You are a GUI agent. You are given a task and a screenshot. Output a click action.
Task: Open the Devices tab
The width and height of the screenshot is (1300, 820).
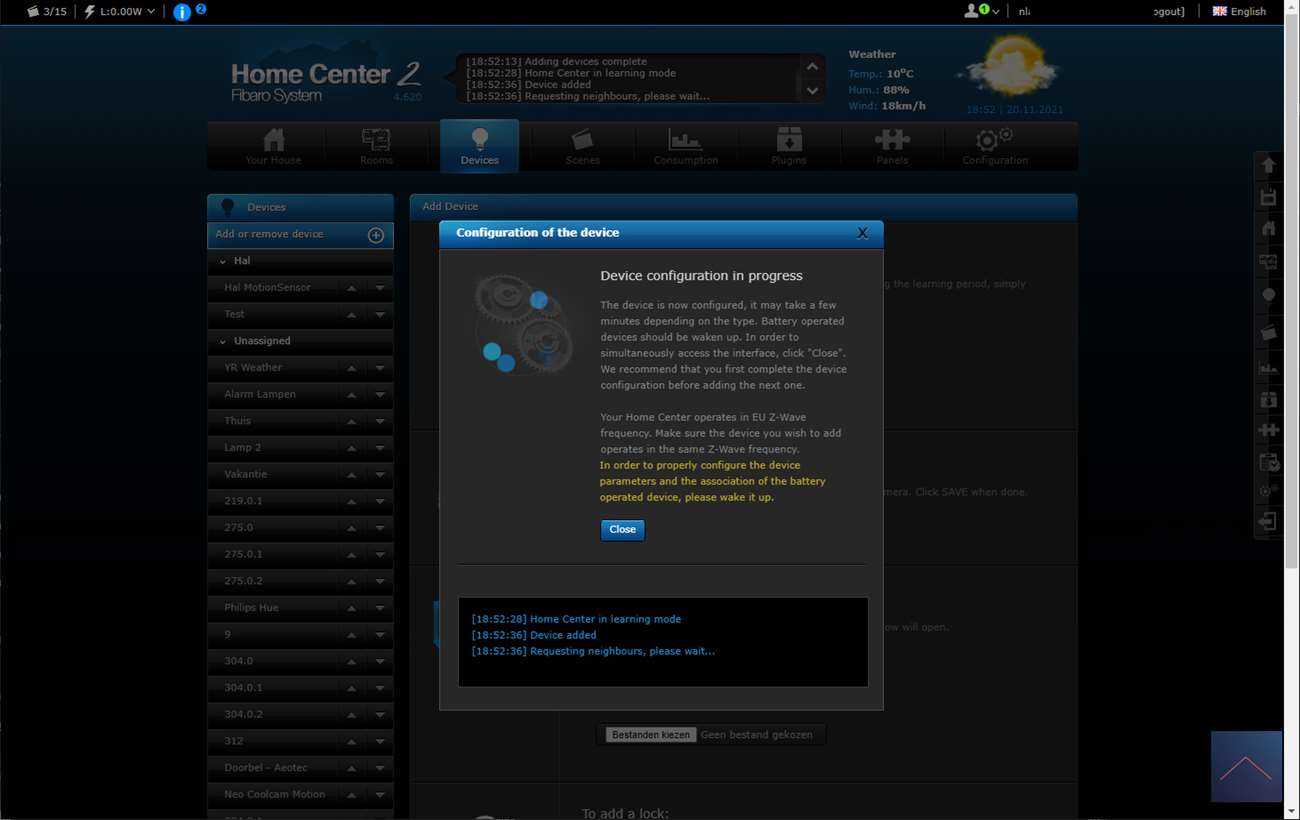[479, 146]
